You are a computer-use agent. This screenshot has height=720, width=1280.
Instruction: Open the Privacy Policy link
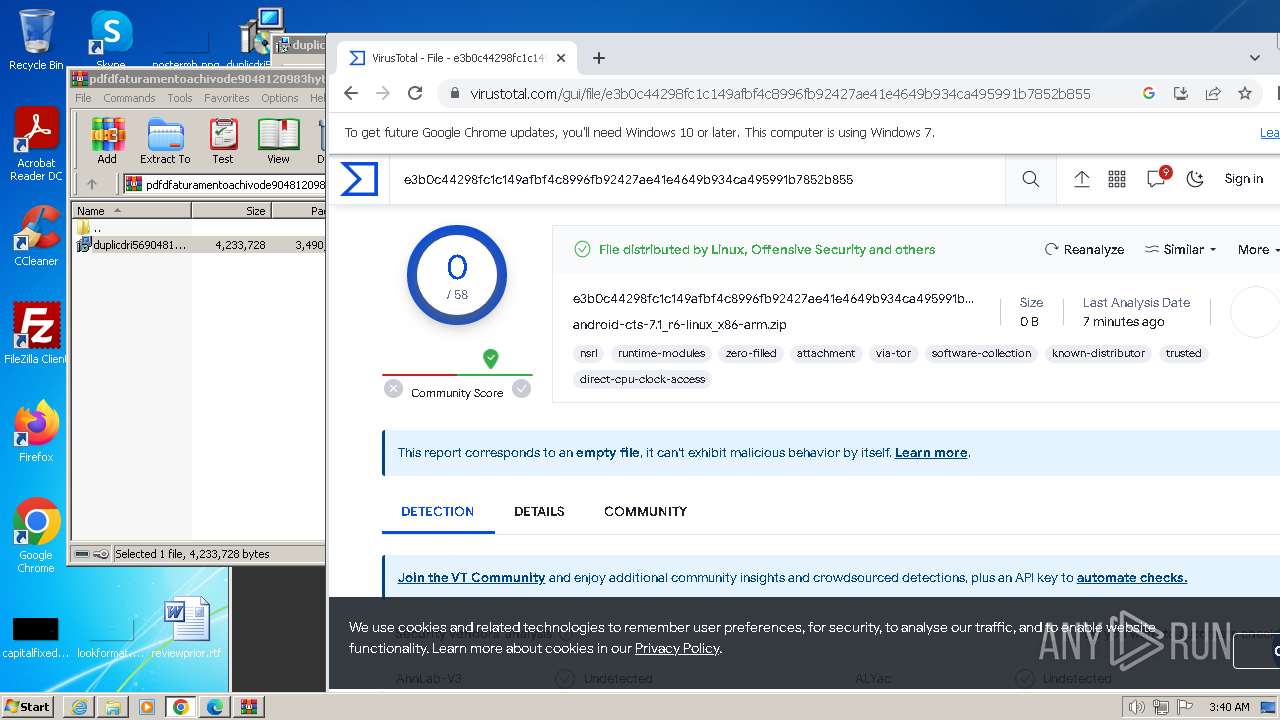click(x=677, y=648)
